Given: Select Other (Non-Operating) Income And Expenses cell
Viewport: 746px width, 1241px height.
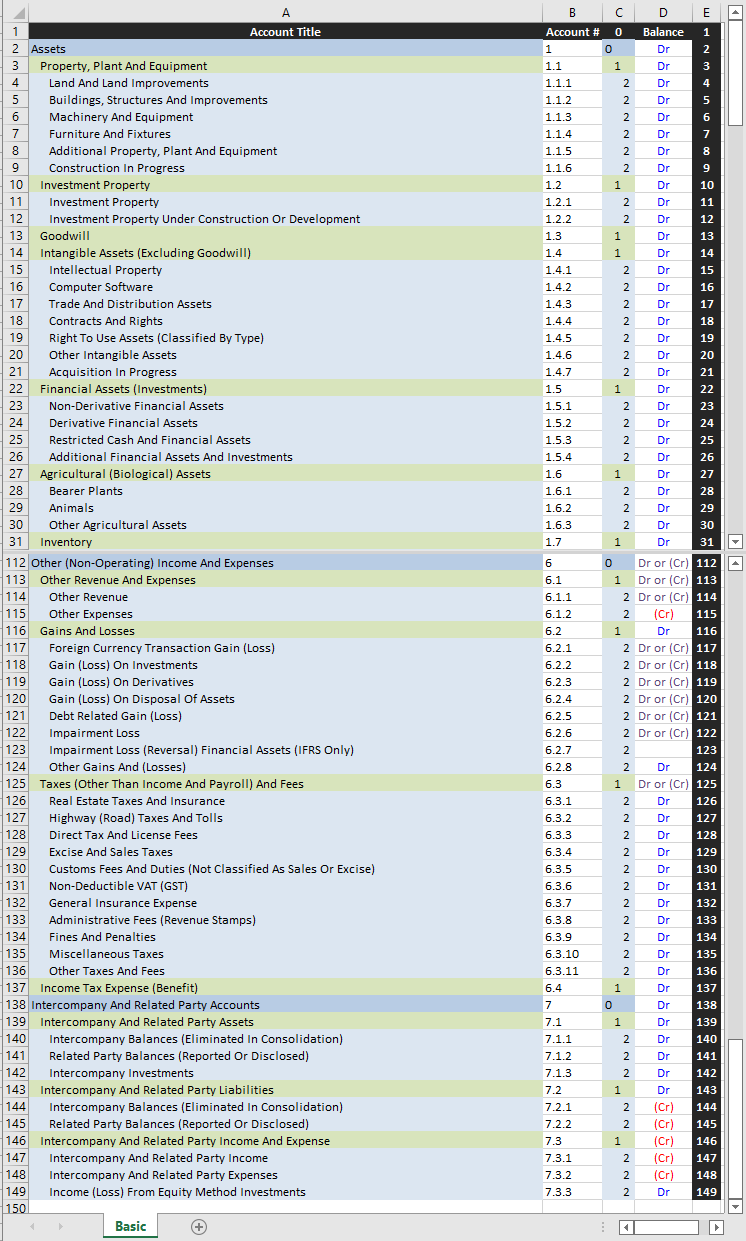Looking at the screenshot, I should (286, 563).
